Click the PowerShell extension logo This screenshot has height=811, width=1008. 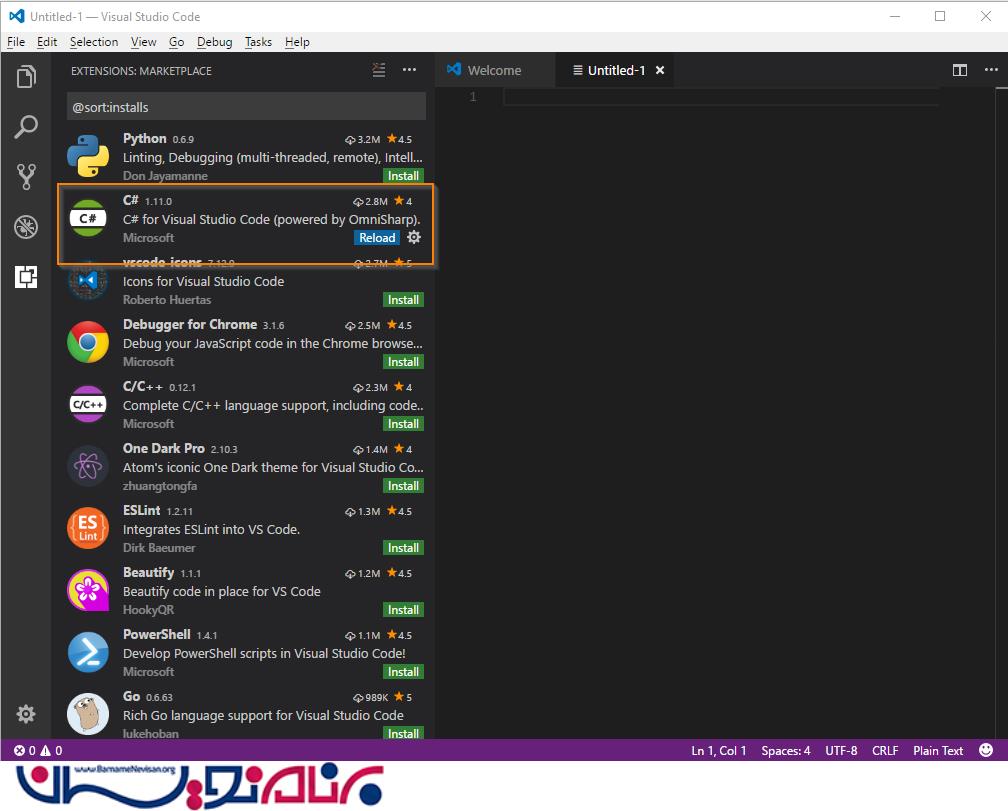pos(88,652)
